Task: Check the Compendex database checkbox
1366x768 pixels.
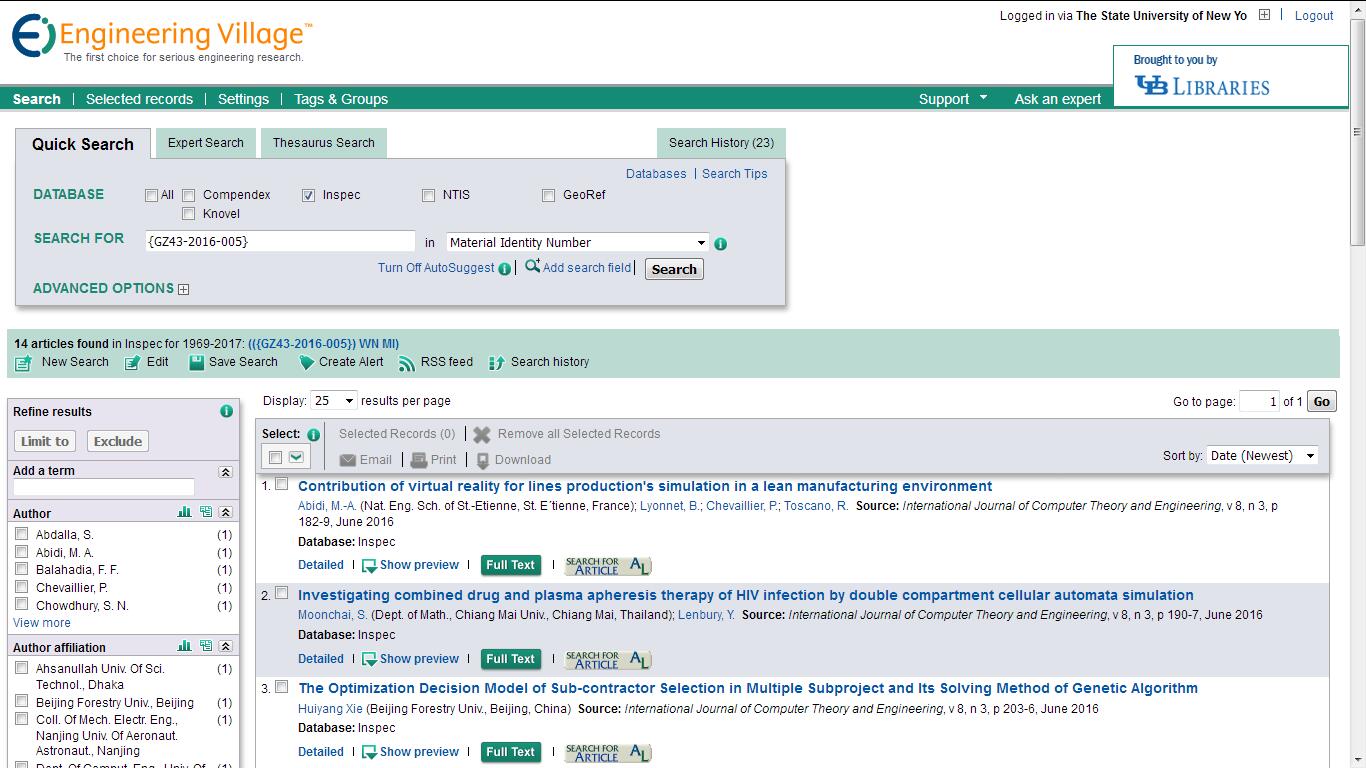Action: coord(188,196)
